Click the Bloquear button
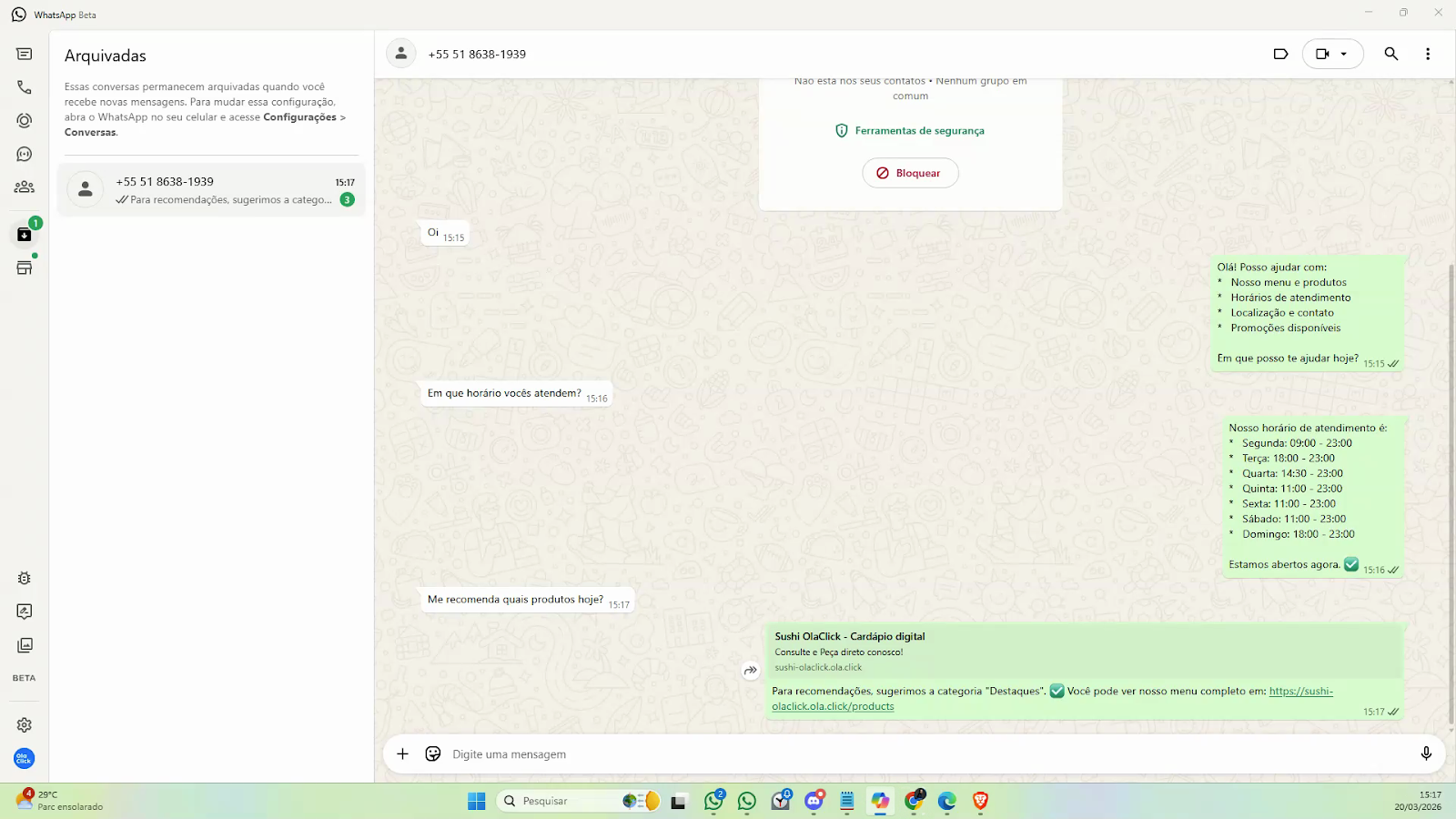 (910, 173)
